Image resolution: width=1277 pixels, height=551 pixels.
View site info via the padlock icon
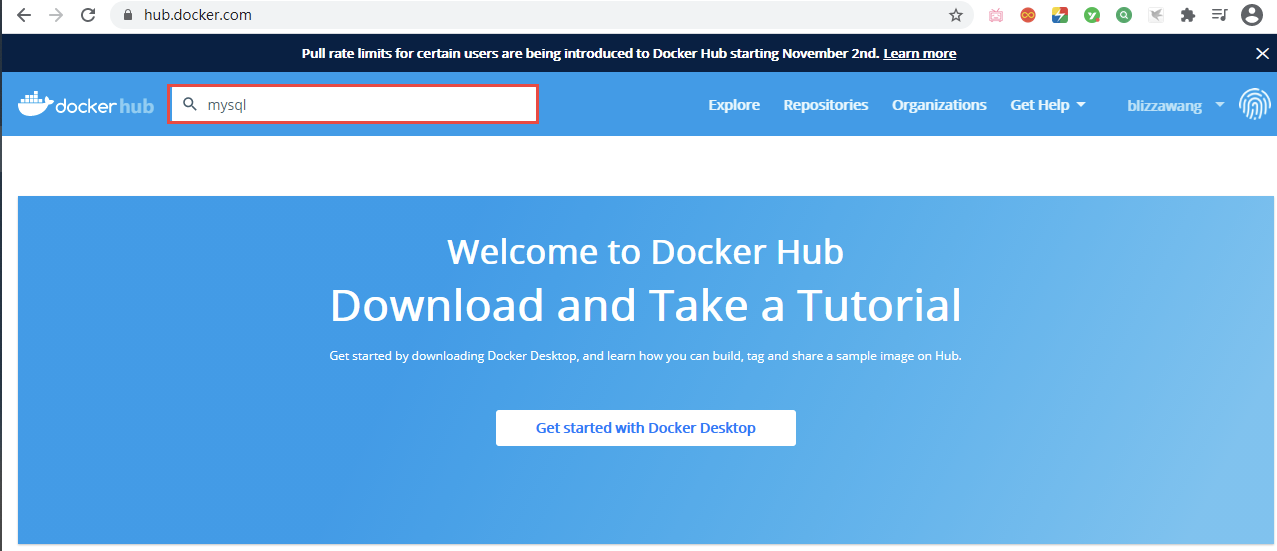tap(127, 15)
